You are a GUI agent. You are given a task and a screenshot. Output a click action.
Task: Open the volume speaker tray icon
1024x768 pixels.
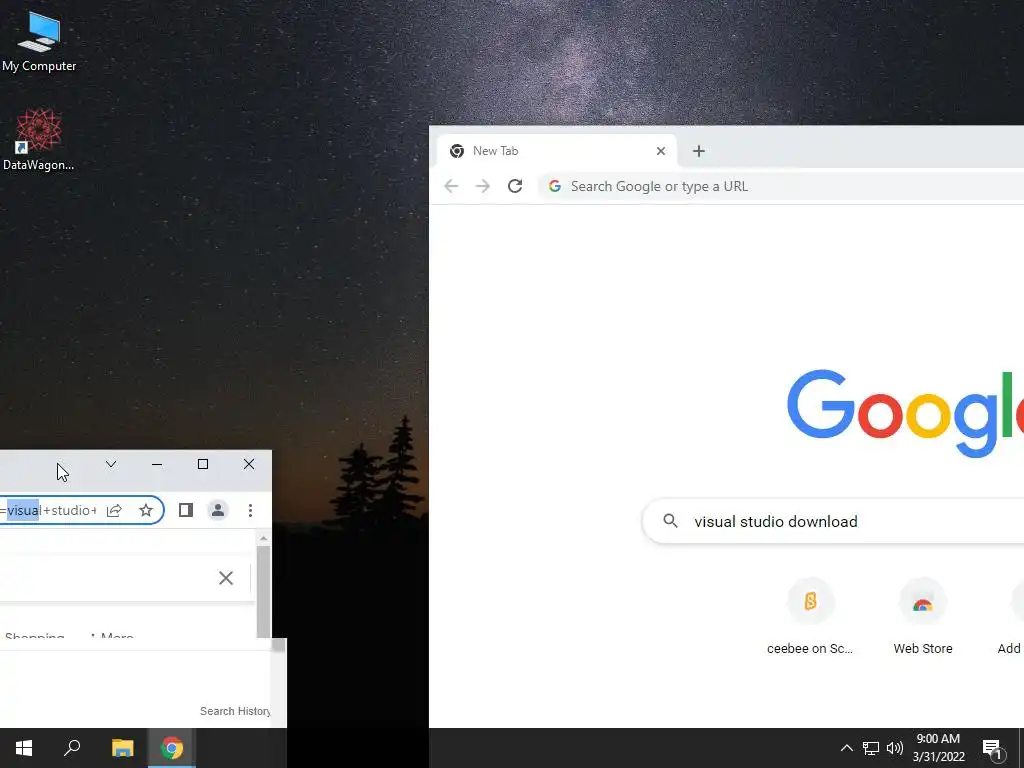[x=895, y=748]
